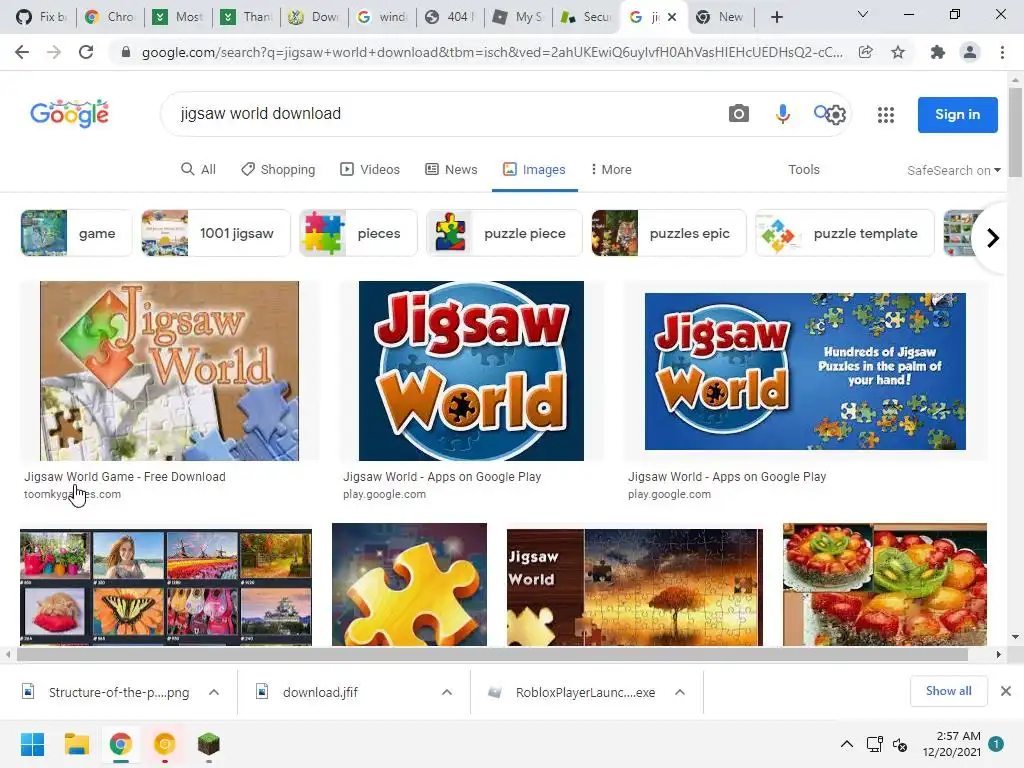The height and width of the screenshot is (768, 1024).
Task: Switch to Videos results
Action: pos(370,169)
